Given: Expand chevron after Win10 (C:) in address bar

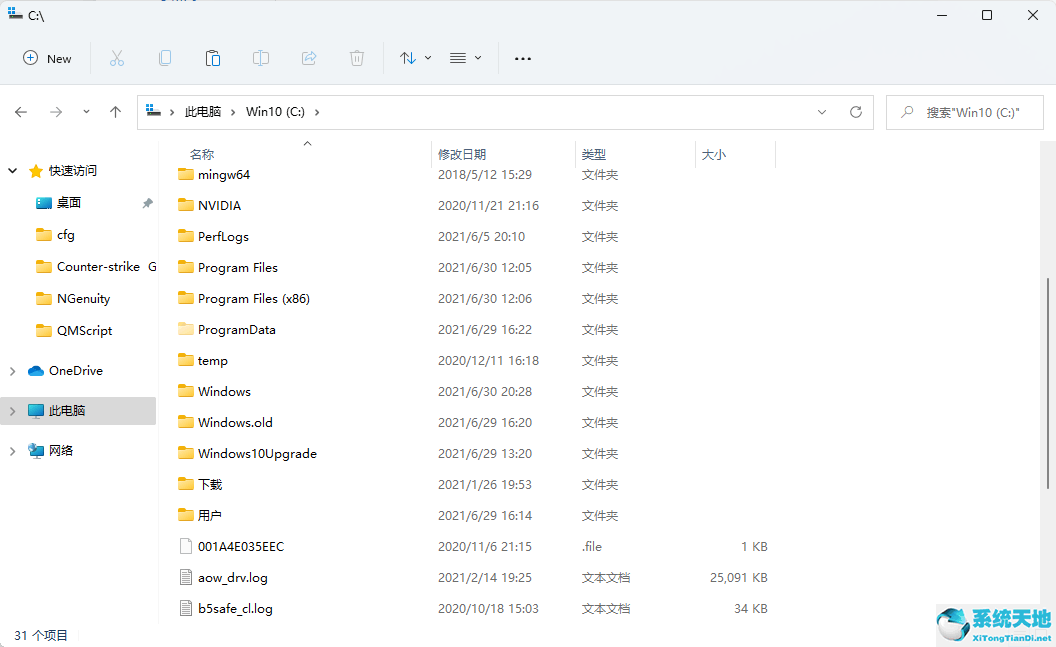Looking at the screenshot, I should pyautogui.click(x=317, y=112).
